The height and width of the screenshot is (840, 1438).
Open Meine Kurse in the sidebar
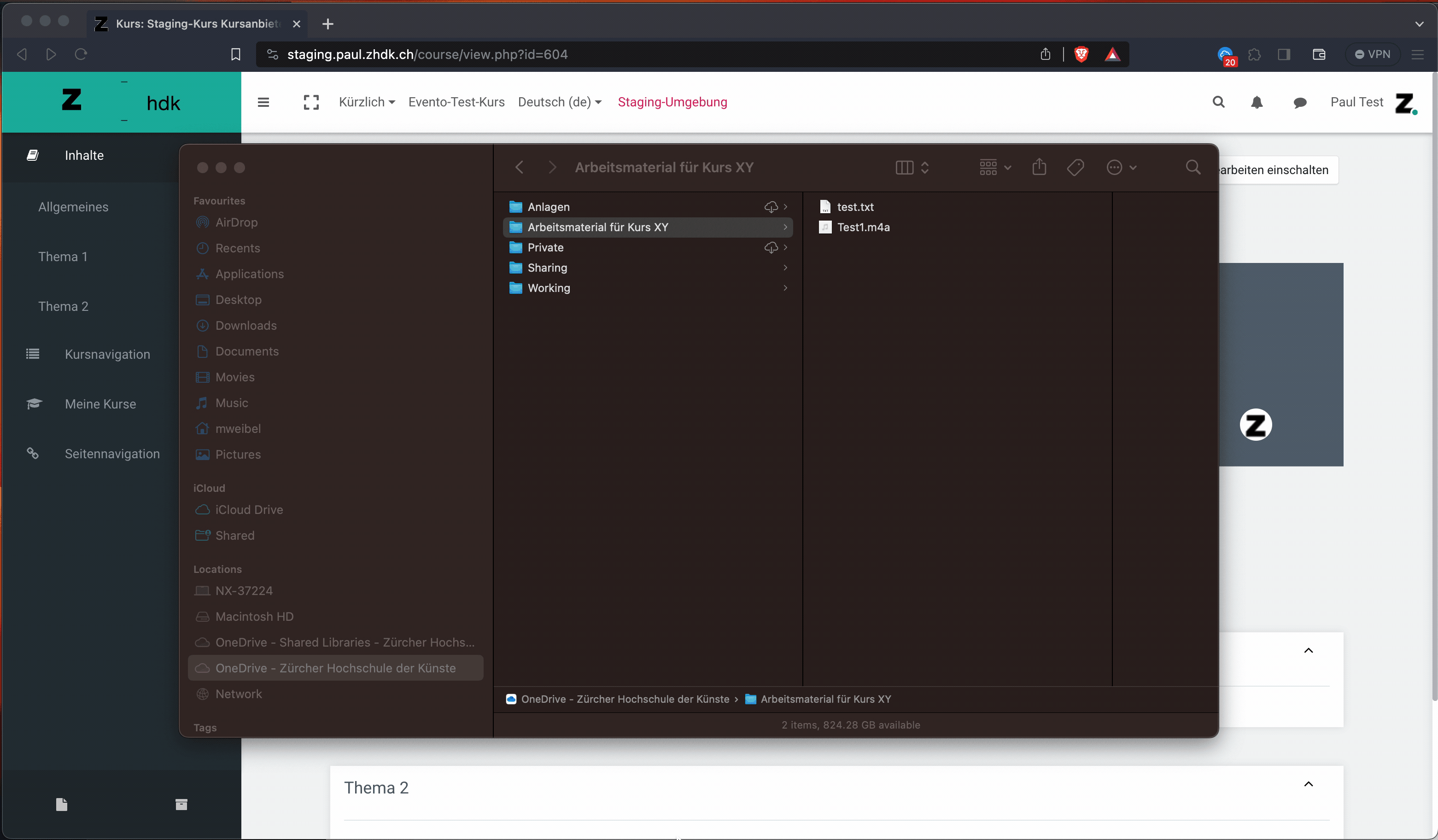(100, 403)
